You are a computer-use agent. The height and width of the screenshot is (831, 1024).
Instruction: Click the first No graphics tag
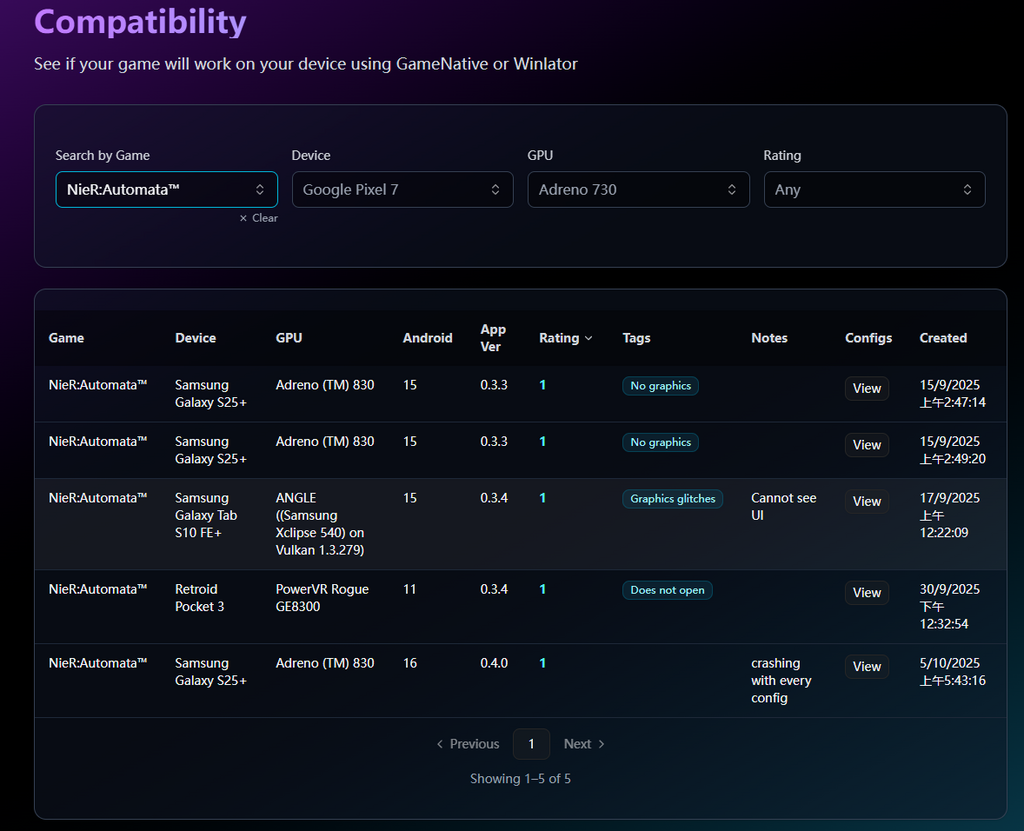(x=660, y=386)
